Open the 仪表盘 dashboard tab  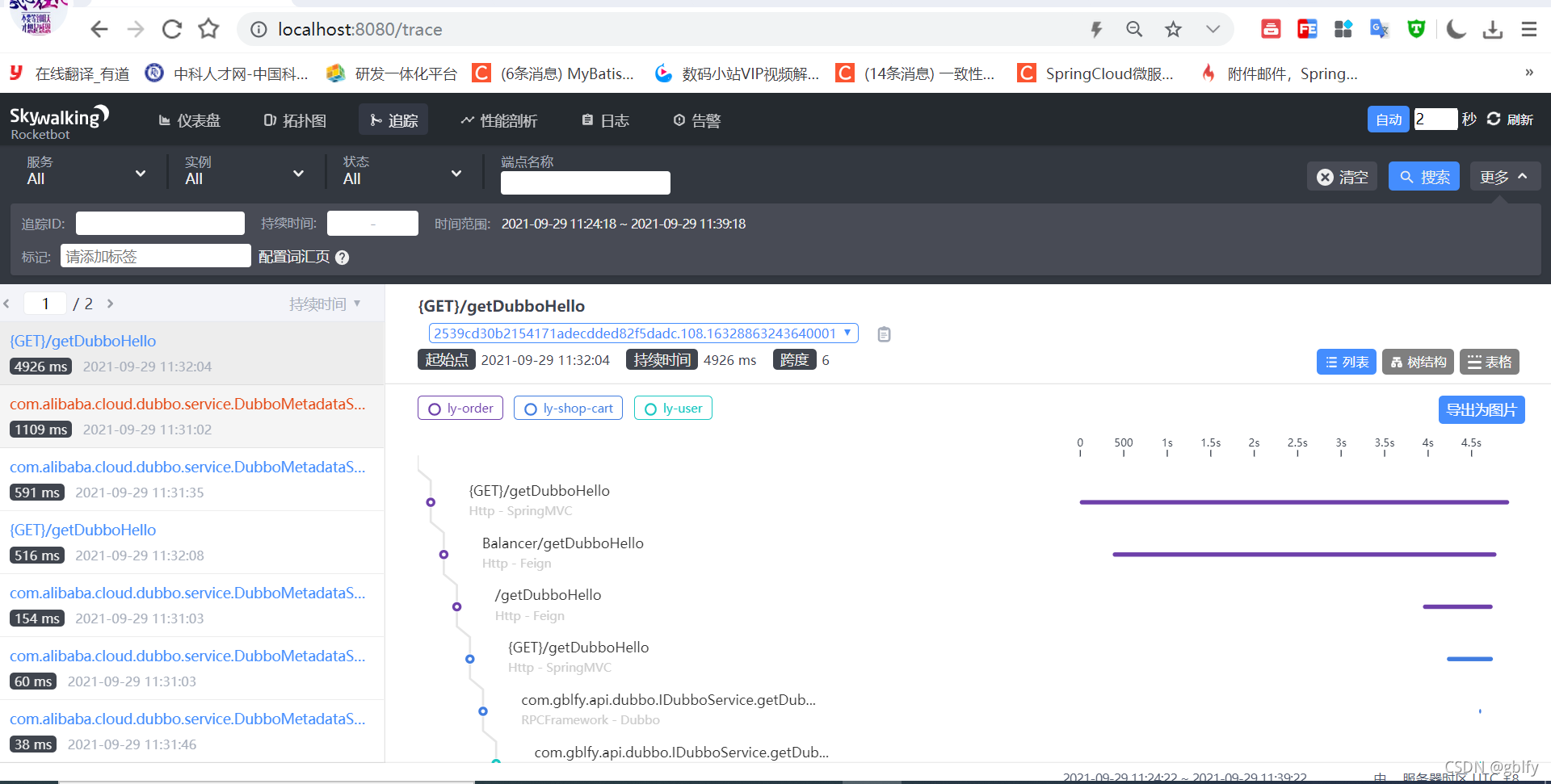tap(190, 120)
